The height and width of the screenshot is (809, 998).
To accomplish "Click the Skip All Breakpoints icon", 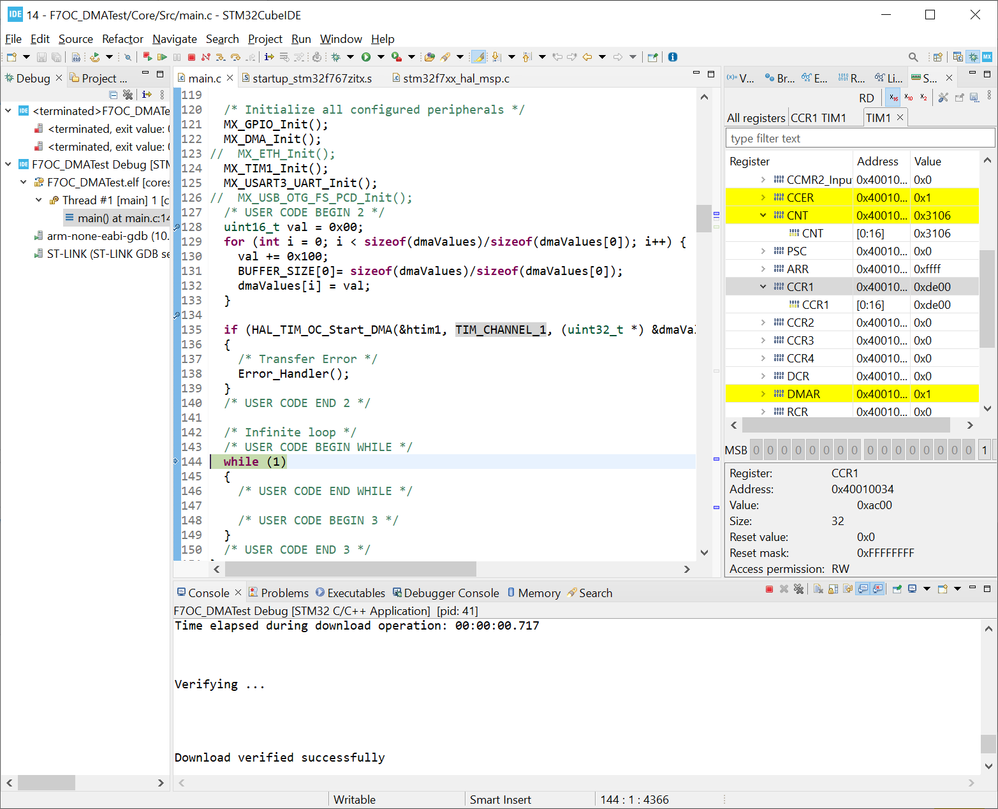I will point(128,57).
